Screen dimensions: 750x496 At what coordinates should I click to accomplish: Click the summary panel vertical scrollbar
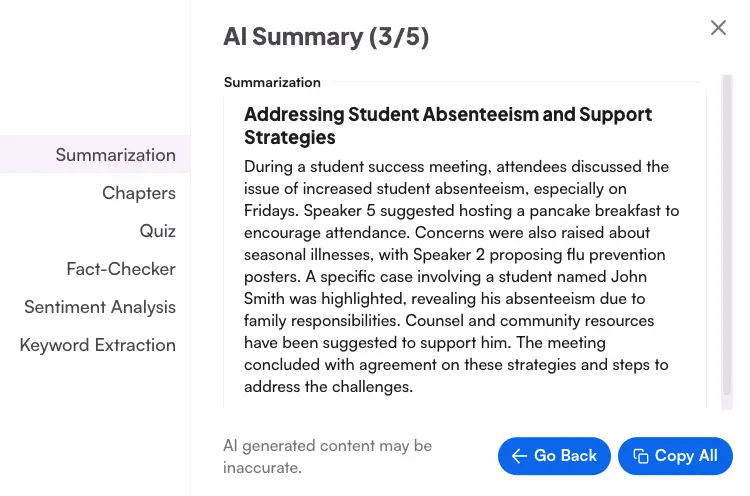[x=726, y=240]
